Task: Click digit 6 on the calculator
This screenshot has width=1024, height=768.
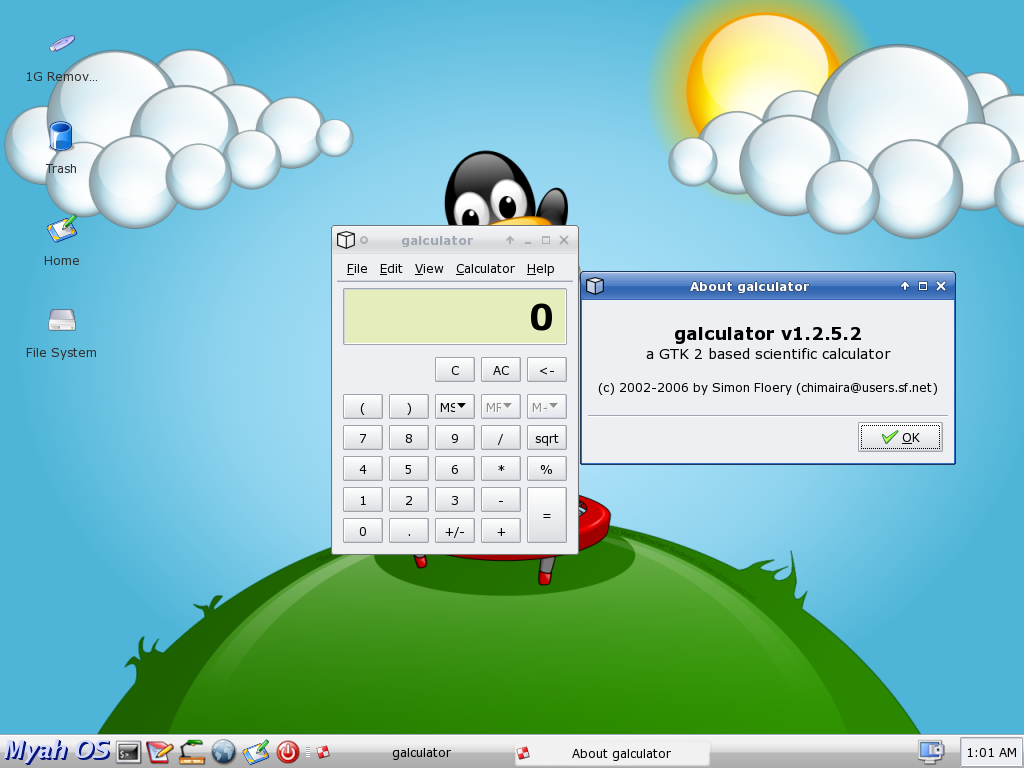Action: click(455, 469)
